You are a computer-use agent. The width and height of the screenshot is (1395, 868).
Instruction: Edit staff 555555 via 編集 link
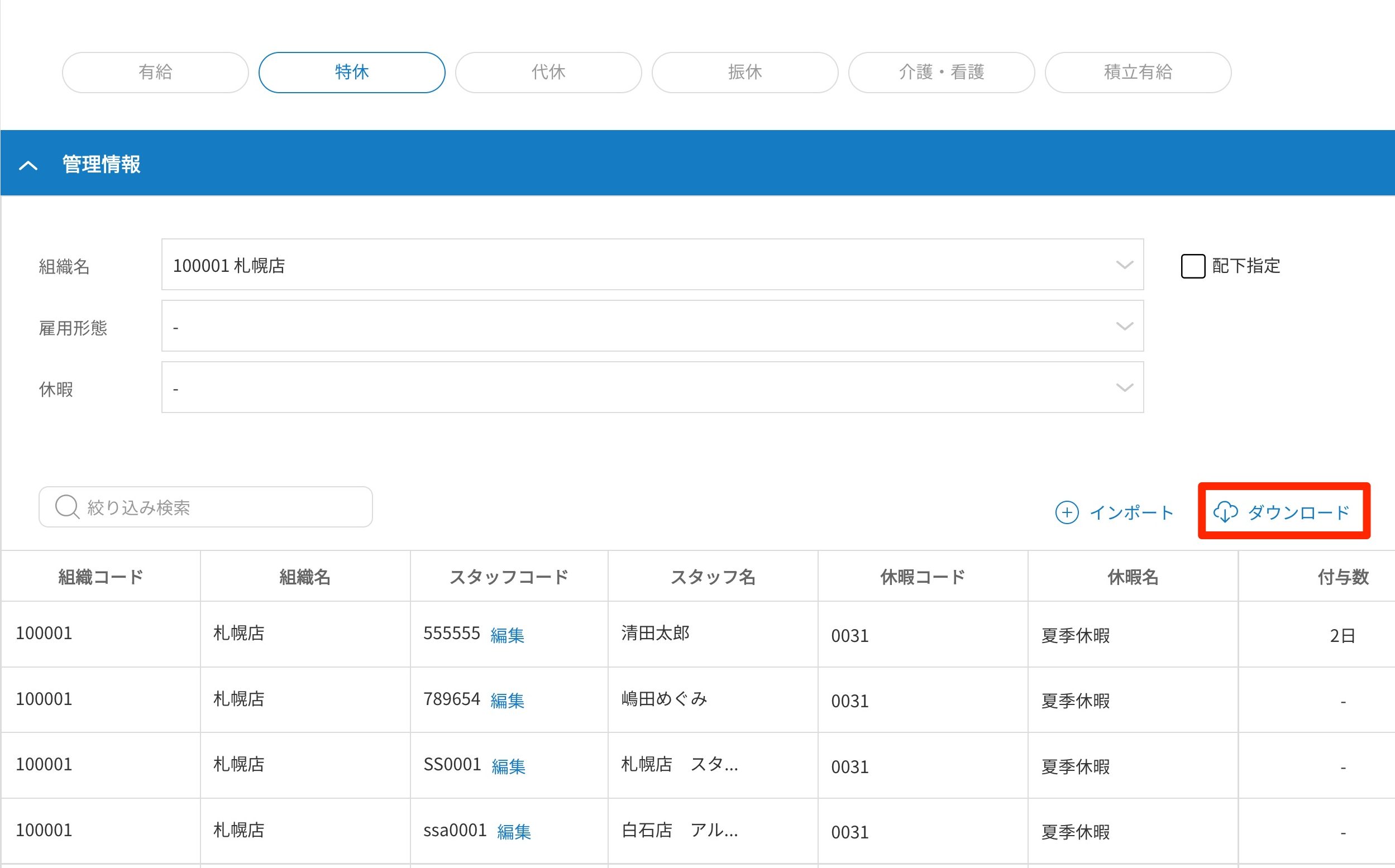point(507,635)
